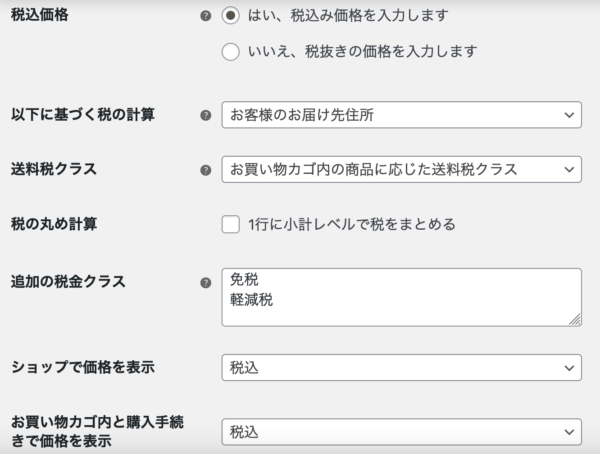Click chevron arrow of 以下に基づく税の計算 select
The height and width of the screenshot is (454, 600).
569,115
